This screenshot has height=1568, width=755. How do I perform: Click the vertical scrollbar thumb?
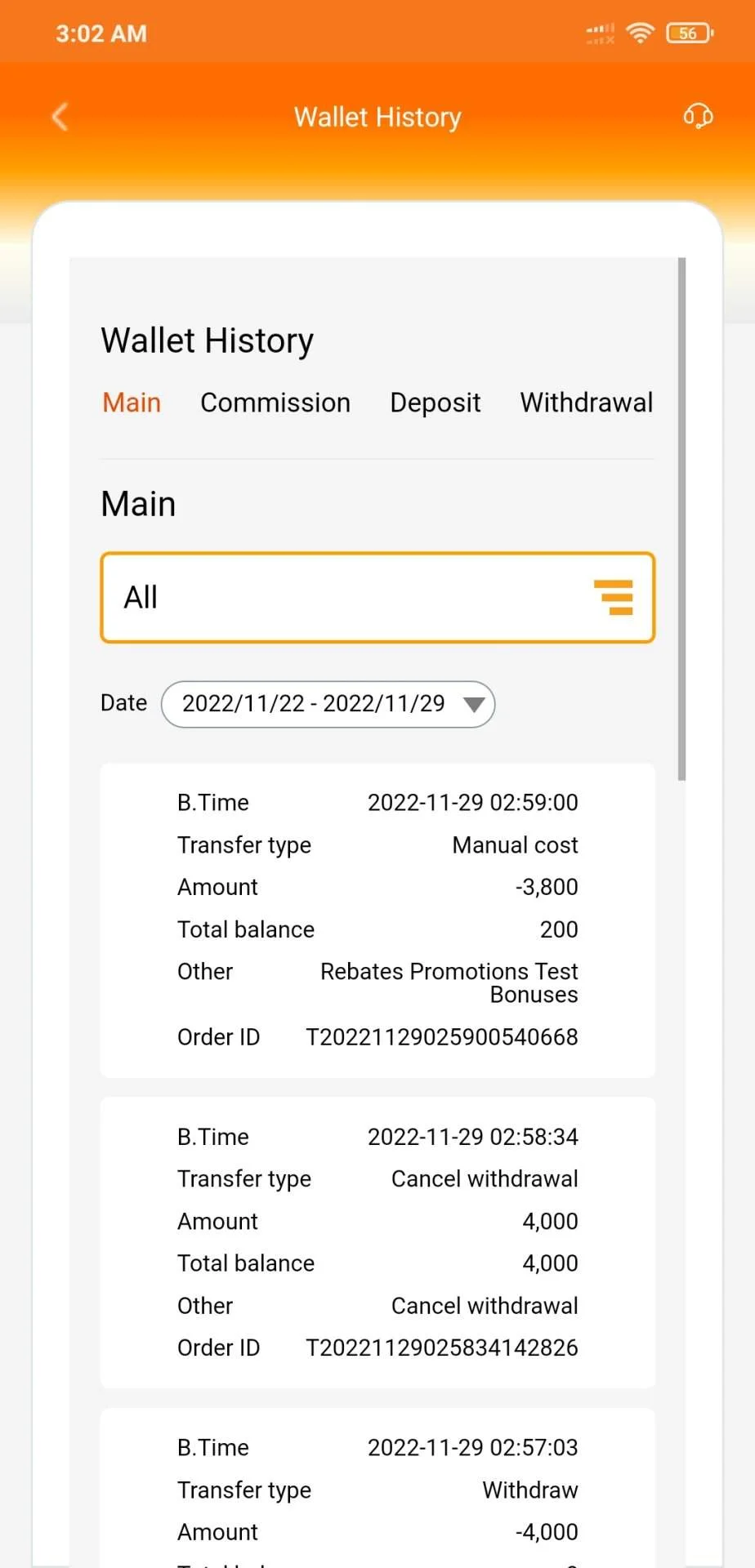point(681,519)
